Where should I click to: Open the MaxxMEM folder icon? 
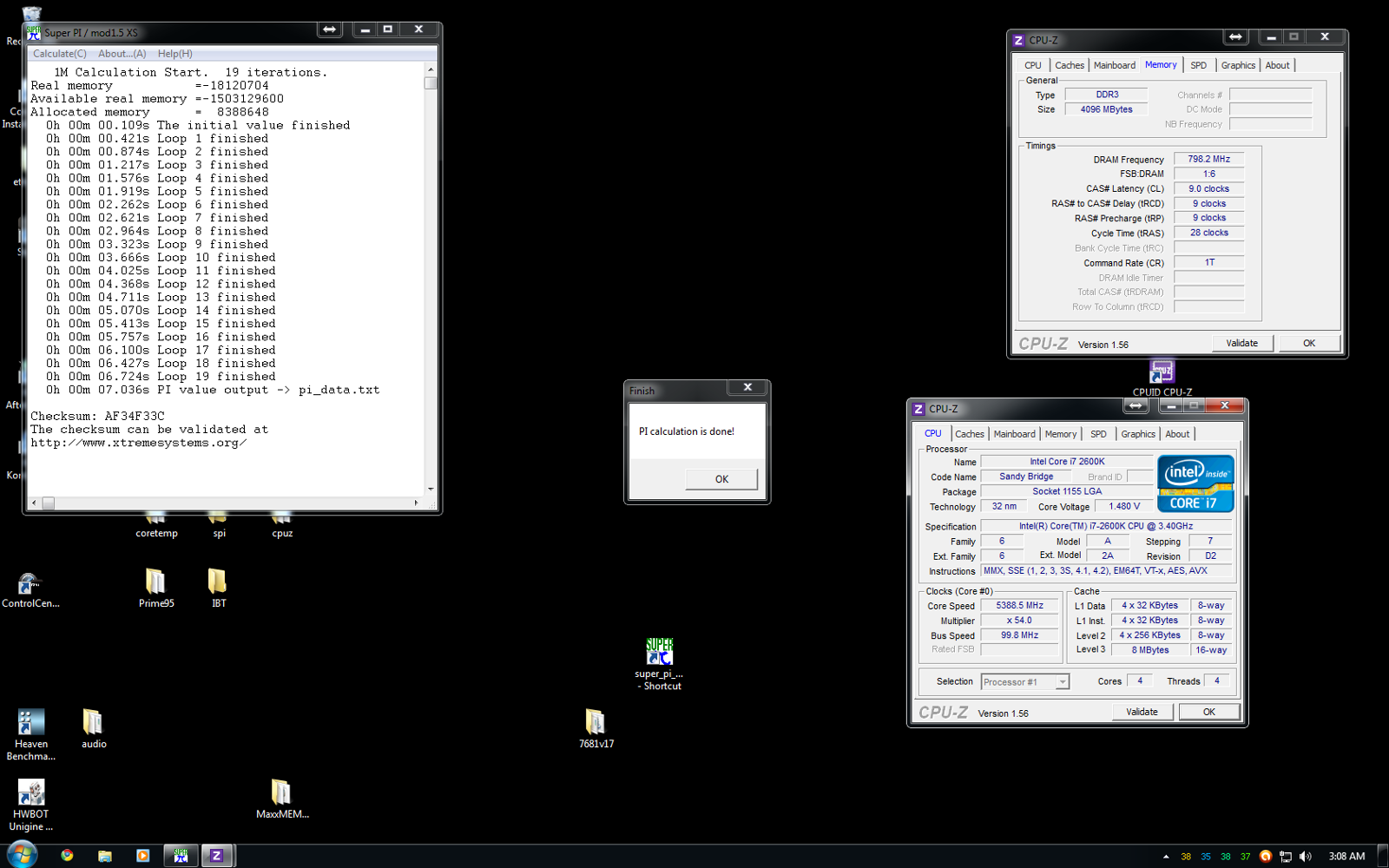pos(282,799)
